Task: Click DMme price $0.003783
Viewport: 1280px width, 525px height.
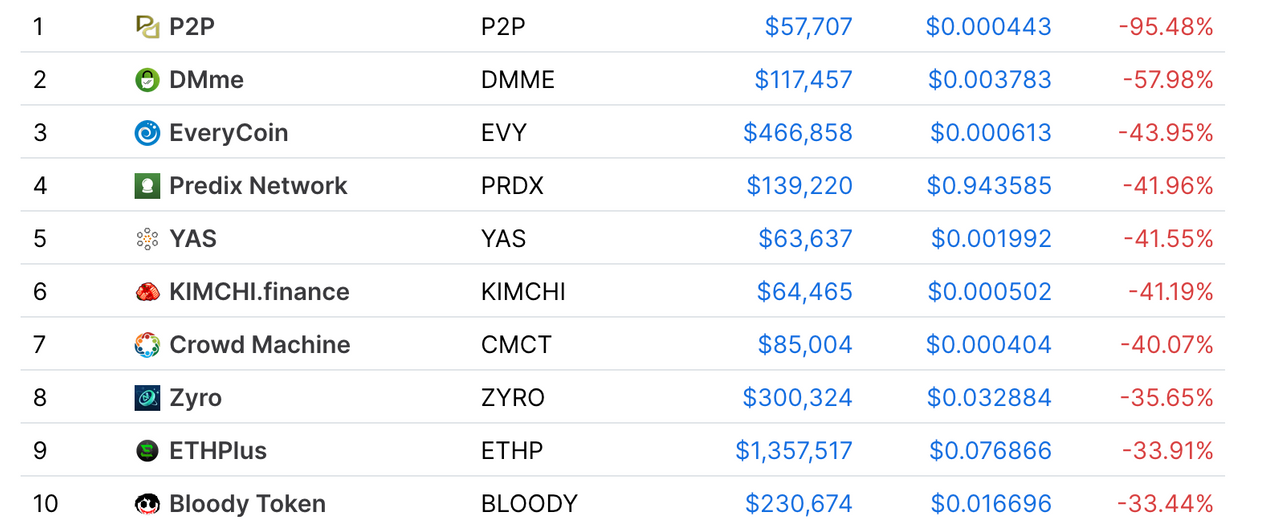Action: [990, 80]
